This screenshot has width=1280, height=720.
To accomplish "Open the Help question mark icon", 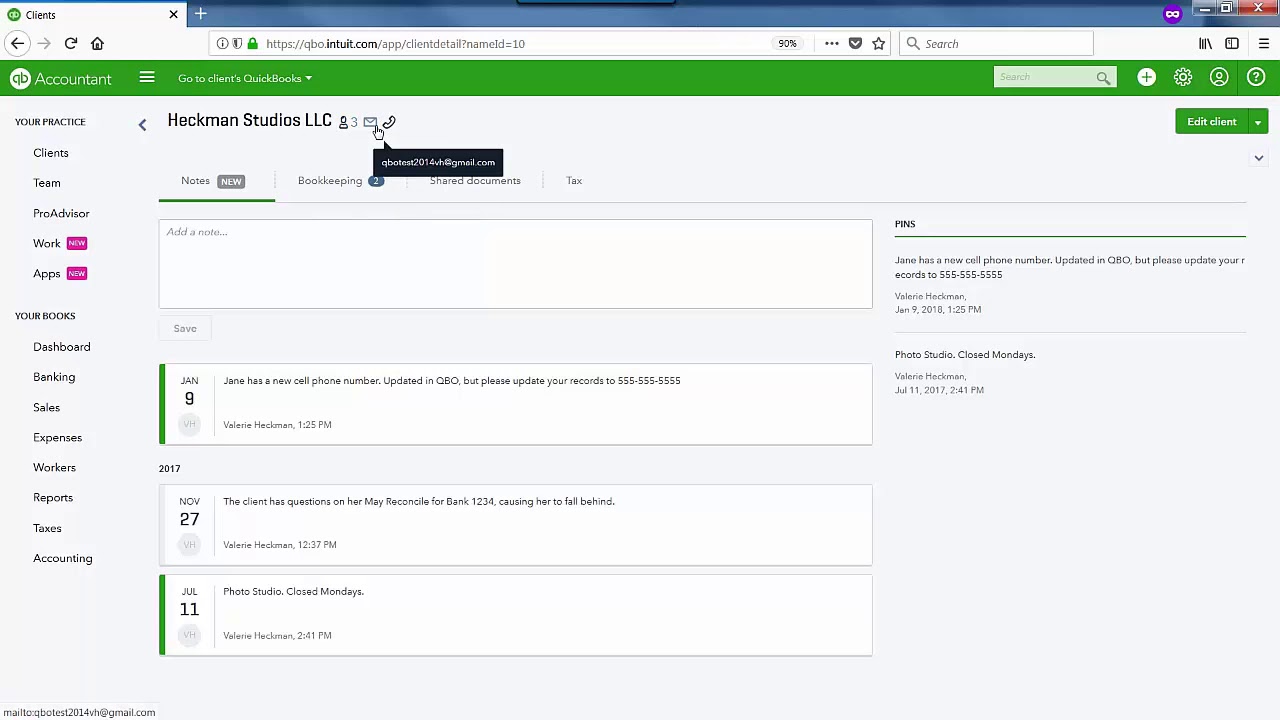I will [x=1256, y=78].
